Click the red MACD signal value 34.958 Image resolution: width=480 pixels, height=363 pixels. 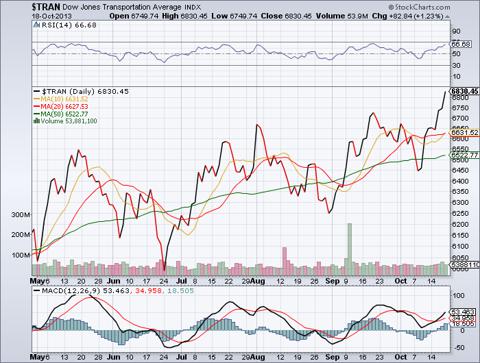point(149,291)
